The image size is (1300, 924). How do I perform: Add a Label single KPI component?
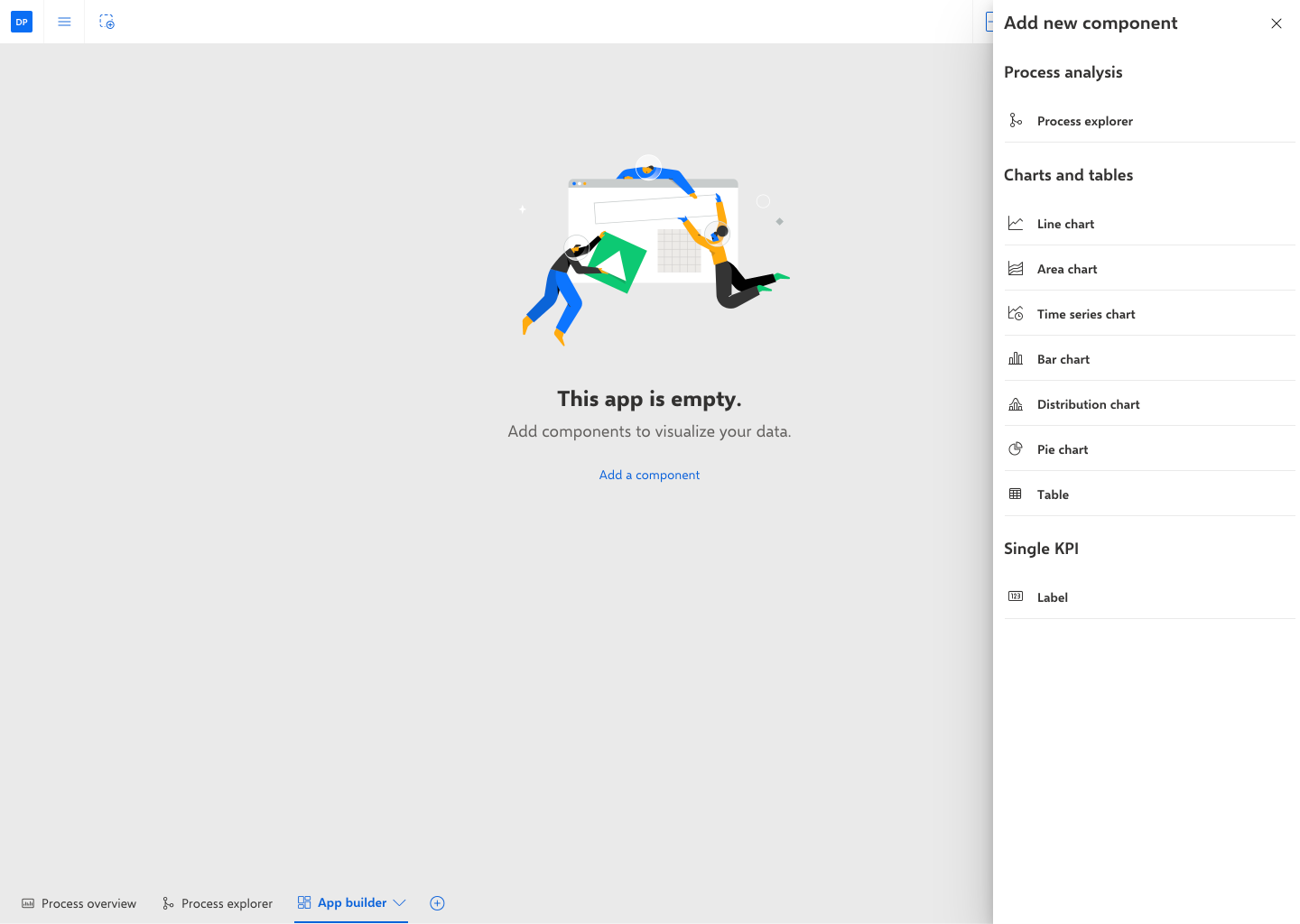pyautogui.click(x=1149, y=597)
